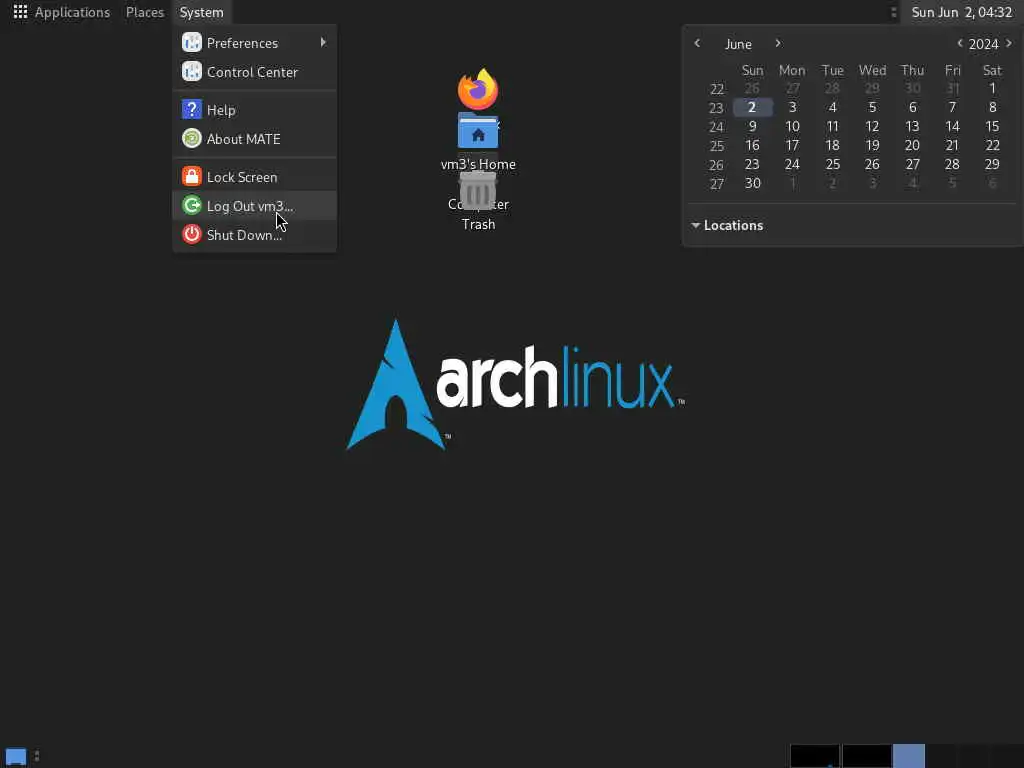Viewport: 1024px width, 768px height.
Task: Select the Trash desktop icon
Action: [x=478, y=193]
